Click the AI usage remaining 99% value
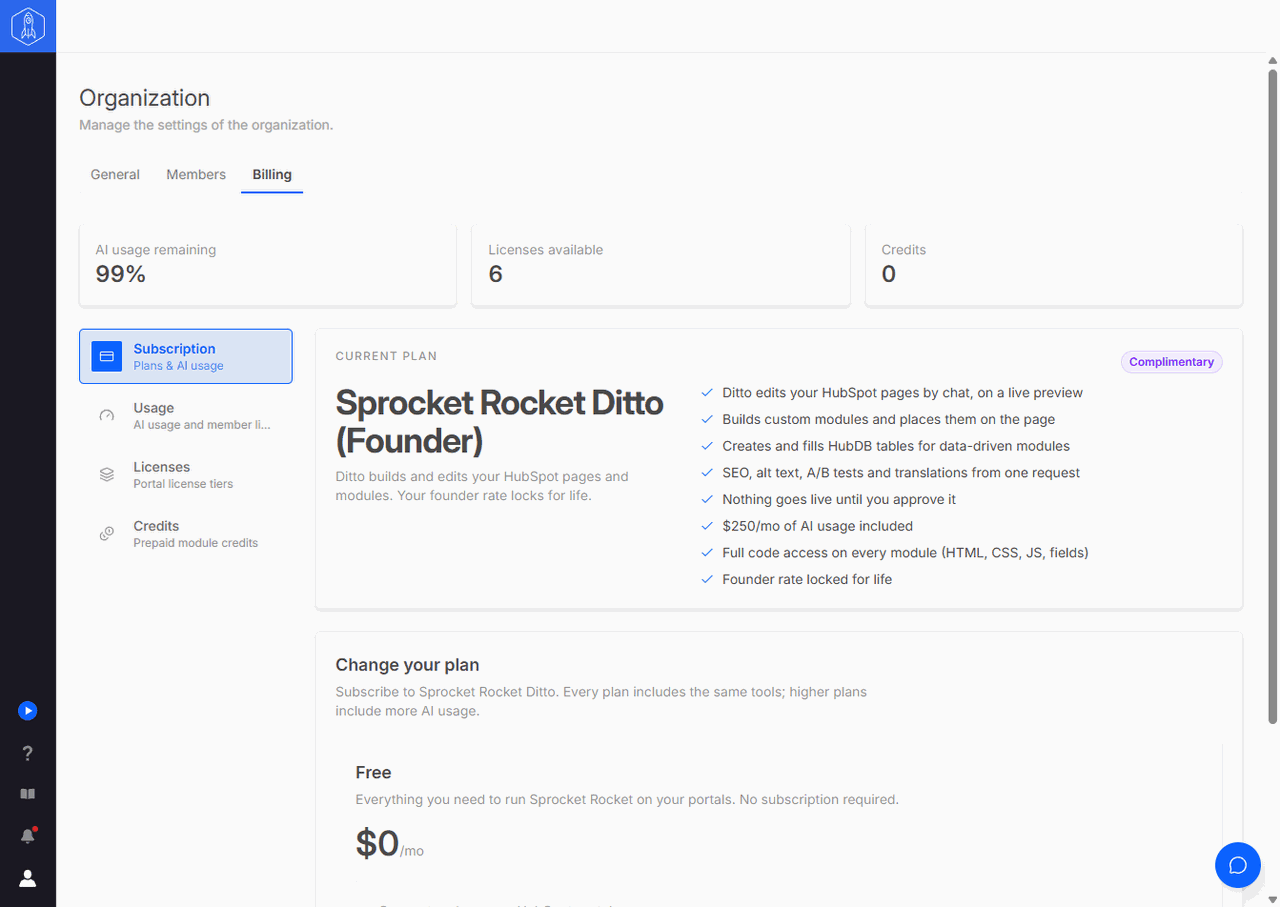 point(121,274)
